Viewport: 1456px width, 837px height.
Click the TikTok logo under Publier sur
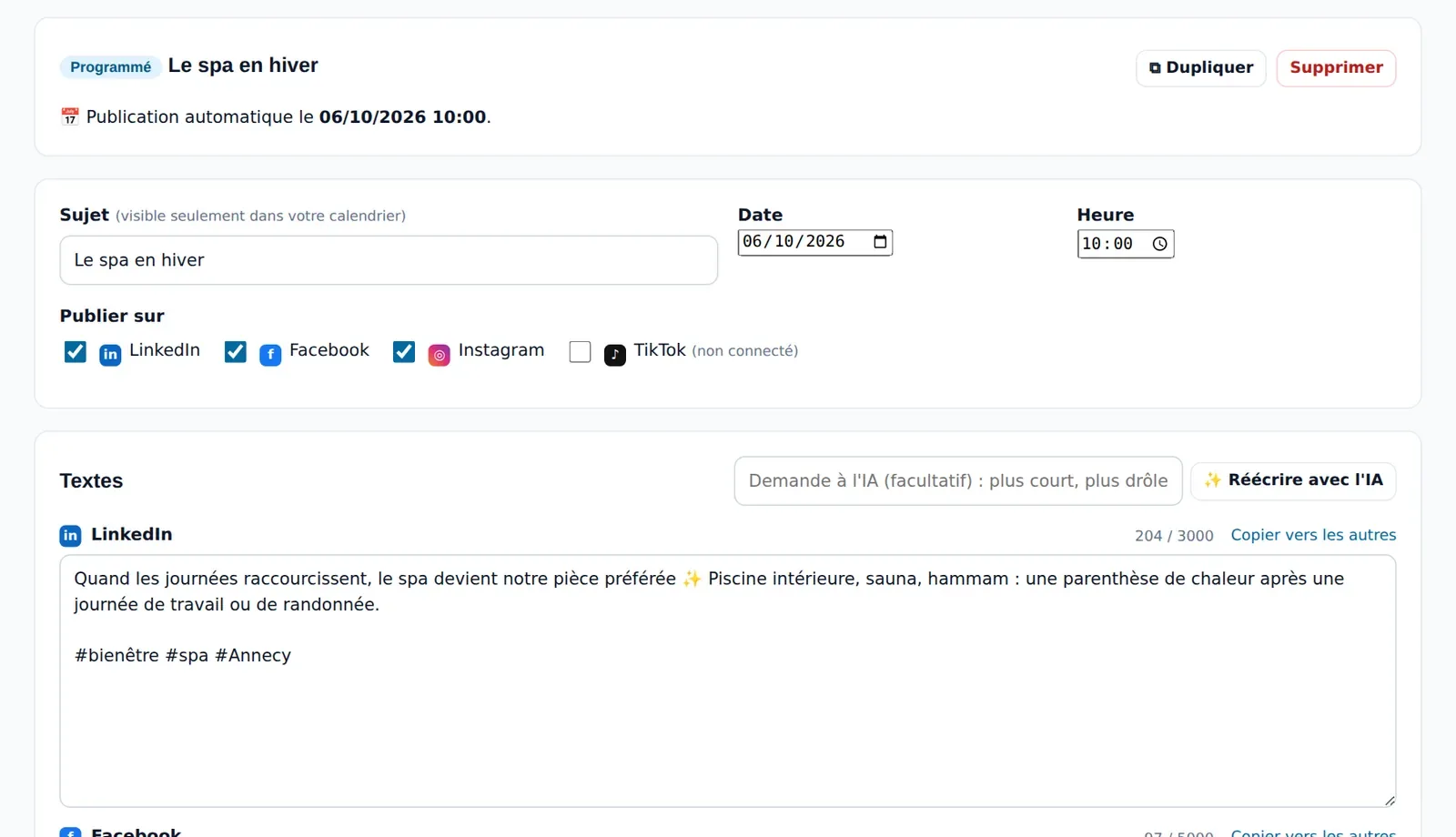click(615, 355)
